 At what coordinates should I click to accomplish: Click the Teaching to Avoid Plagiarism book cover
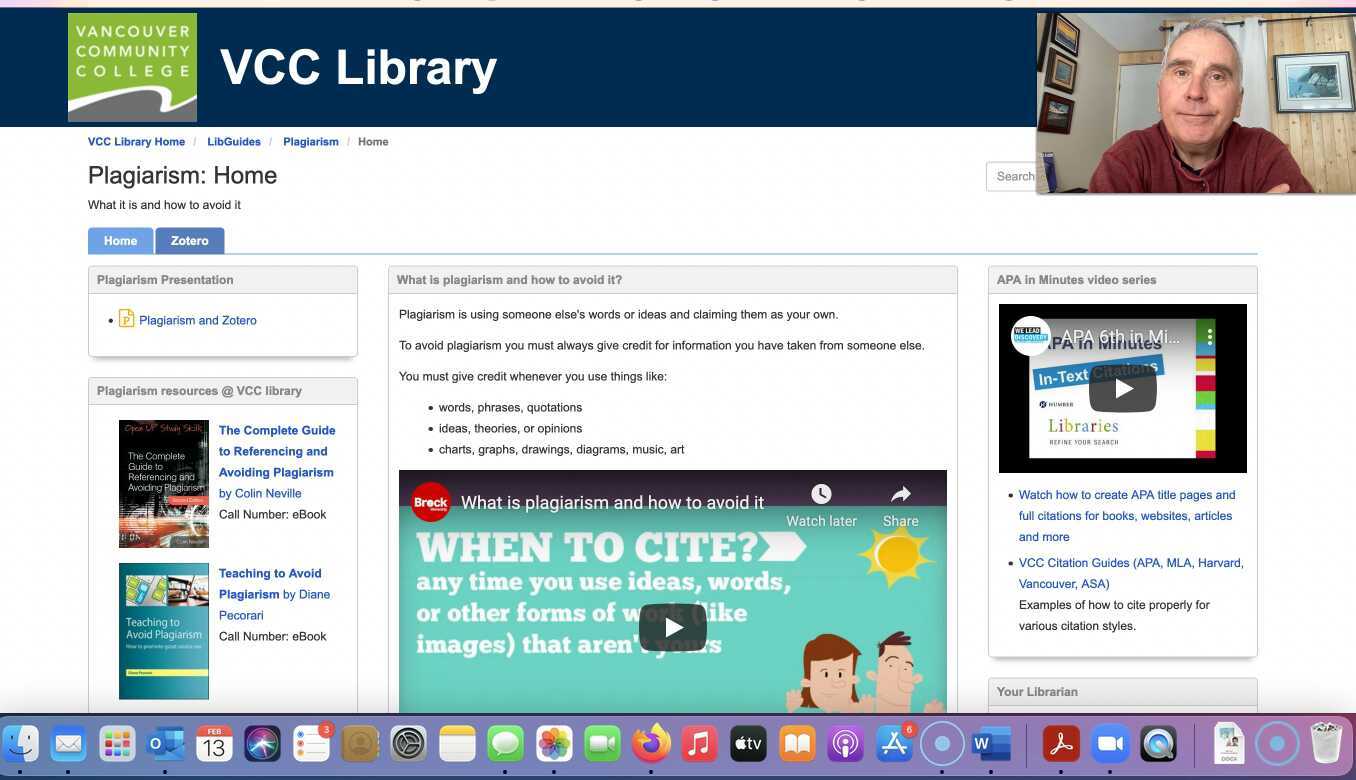[x=164, y=630]
